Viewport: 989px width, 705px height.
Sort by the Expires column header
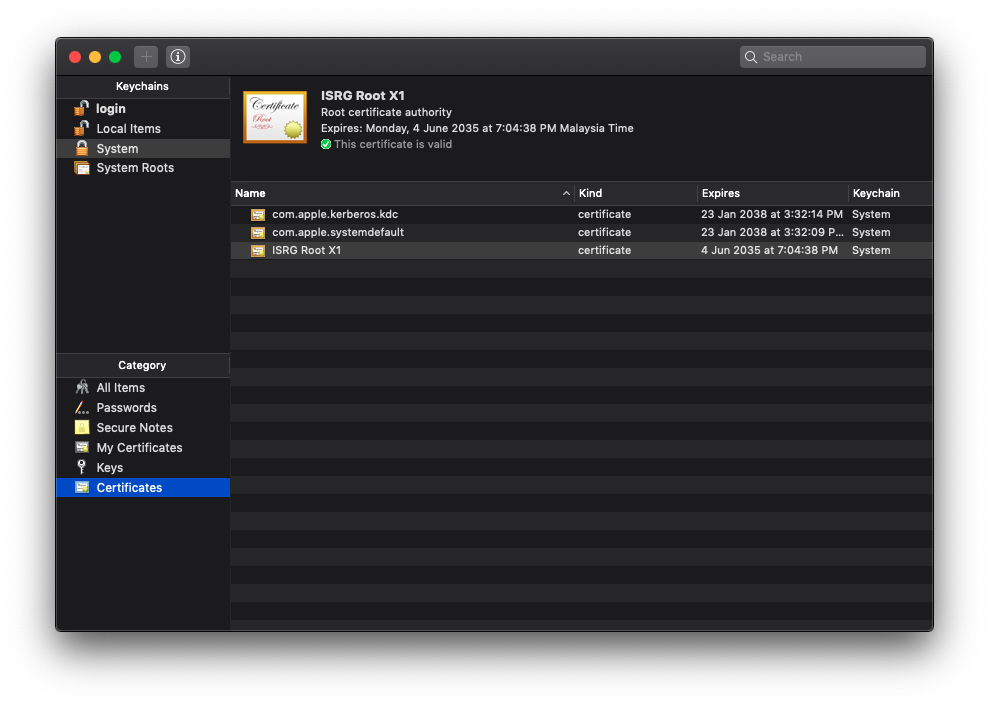770,193
